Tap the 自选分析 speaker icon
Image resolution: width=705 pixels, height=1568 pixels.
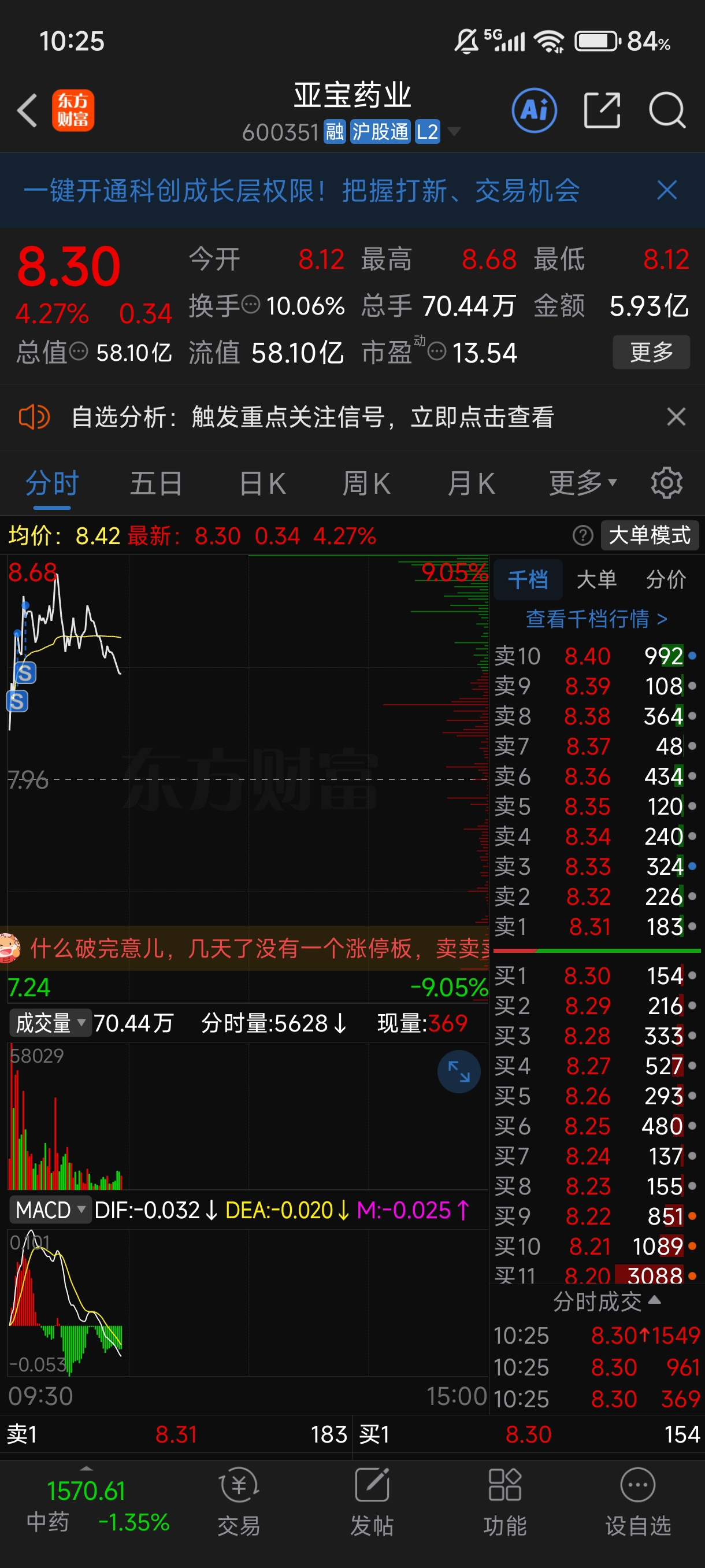(34, 417)
